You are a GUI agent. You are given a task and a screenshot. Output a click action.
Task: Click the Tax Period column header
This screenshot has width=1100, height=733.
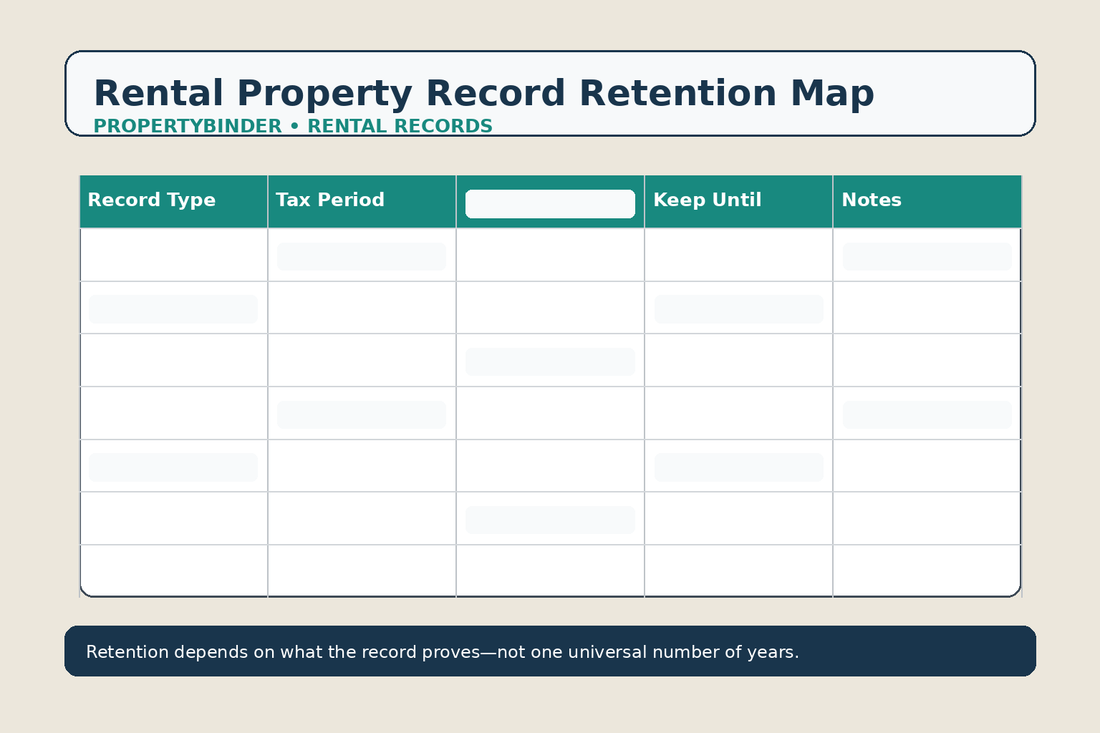[x=362, y=201]
